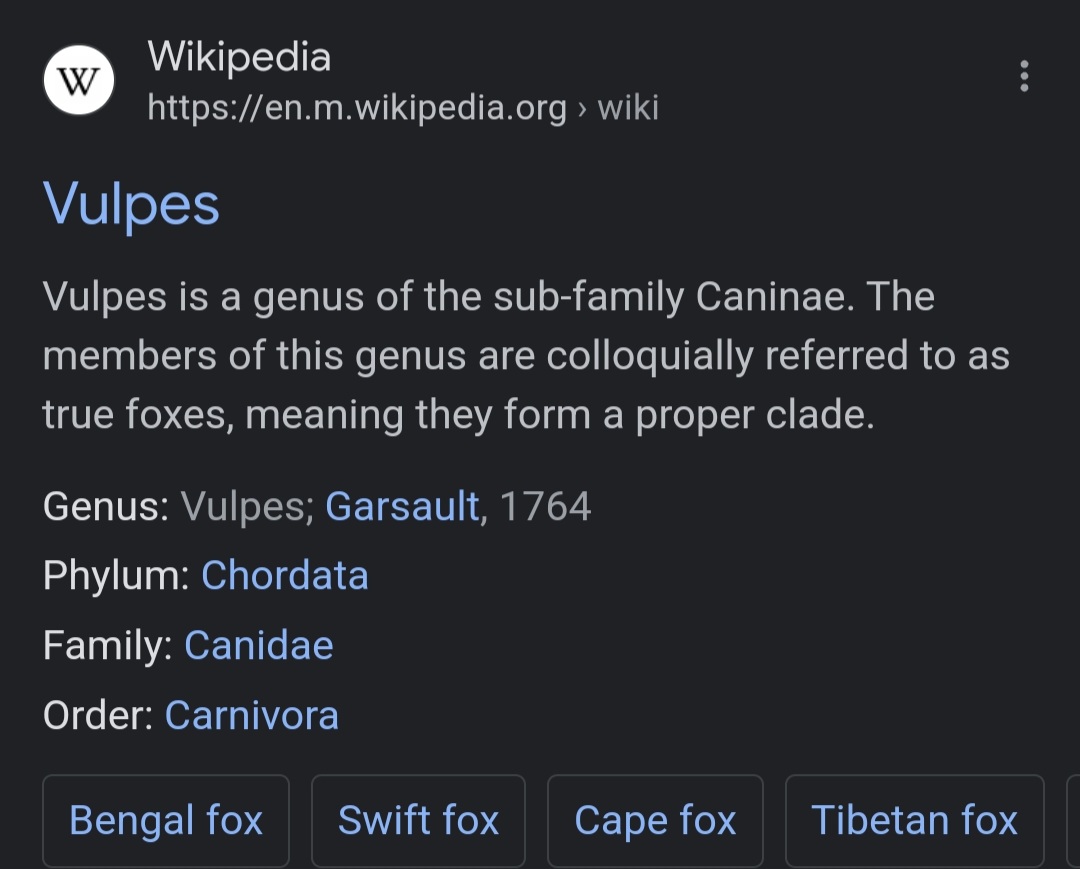This screenshot has height=869, width=1080.
Task: Open the three-dot options menu
Action: point(1024,76)
